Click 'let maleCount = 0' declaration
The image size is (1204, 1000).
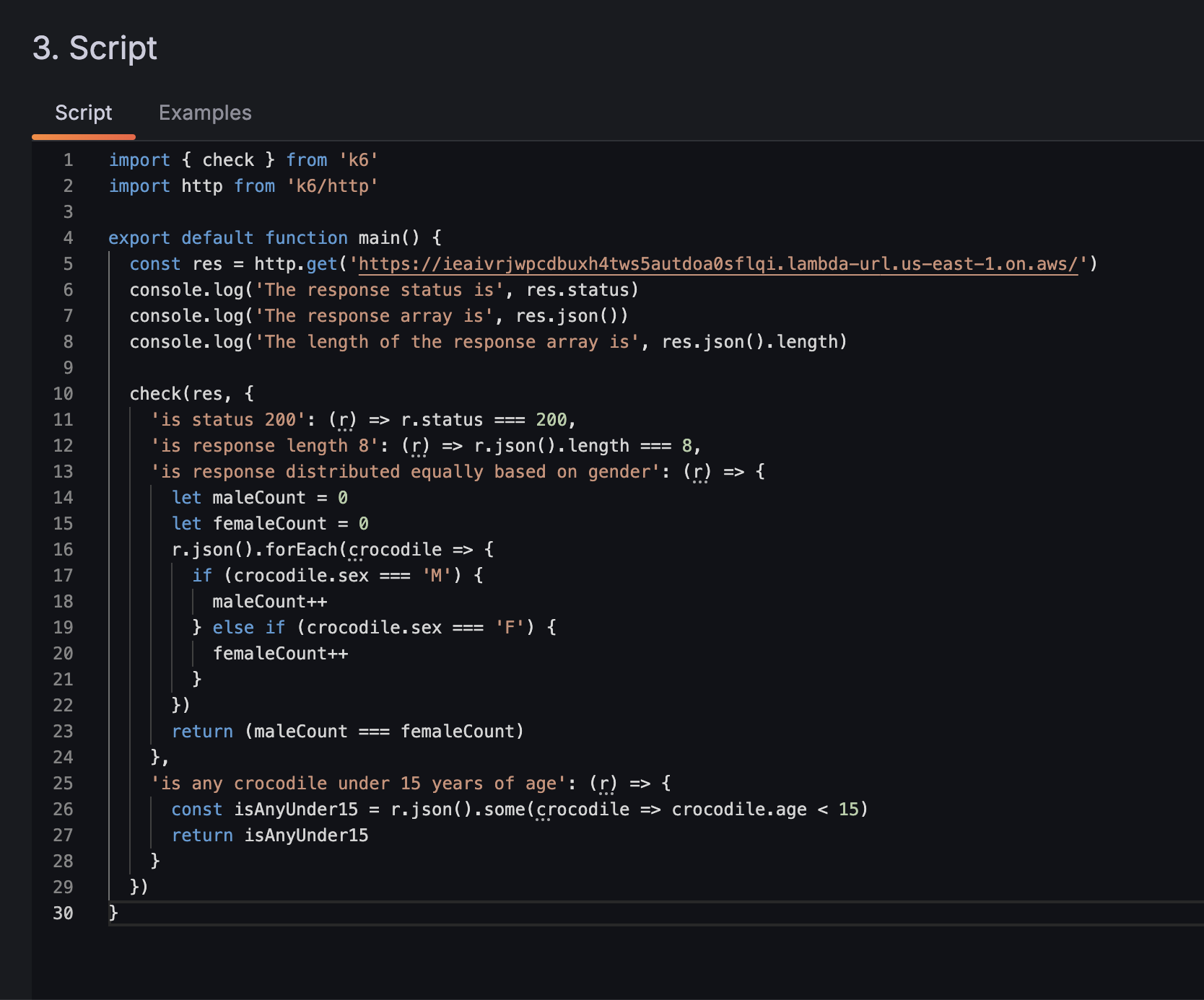tap(260, 498)
